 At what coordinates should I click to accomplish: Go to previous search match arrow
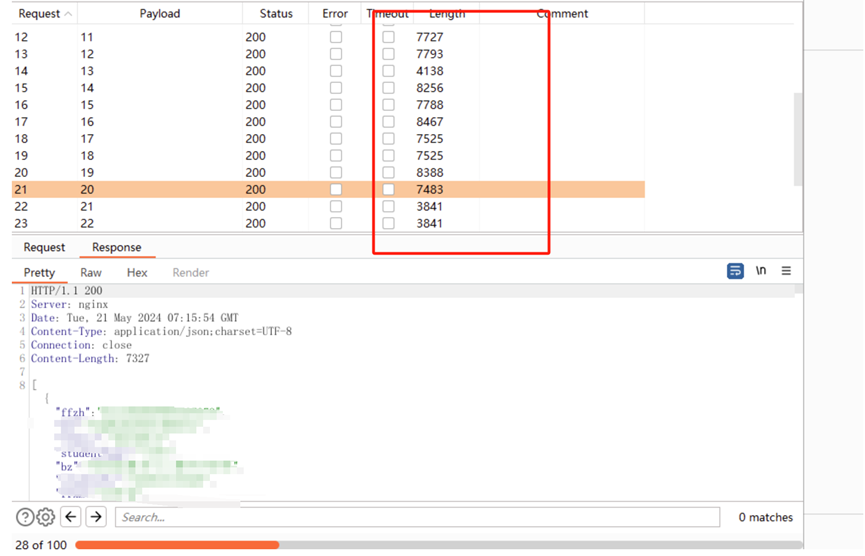(x=71, y=517)
